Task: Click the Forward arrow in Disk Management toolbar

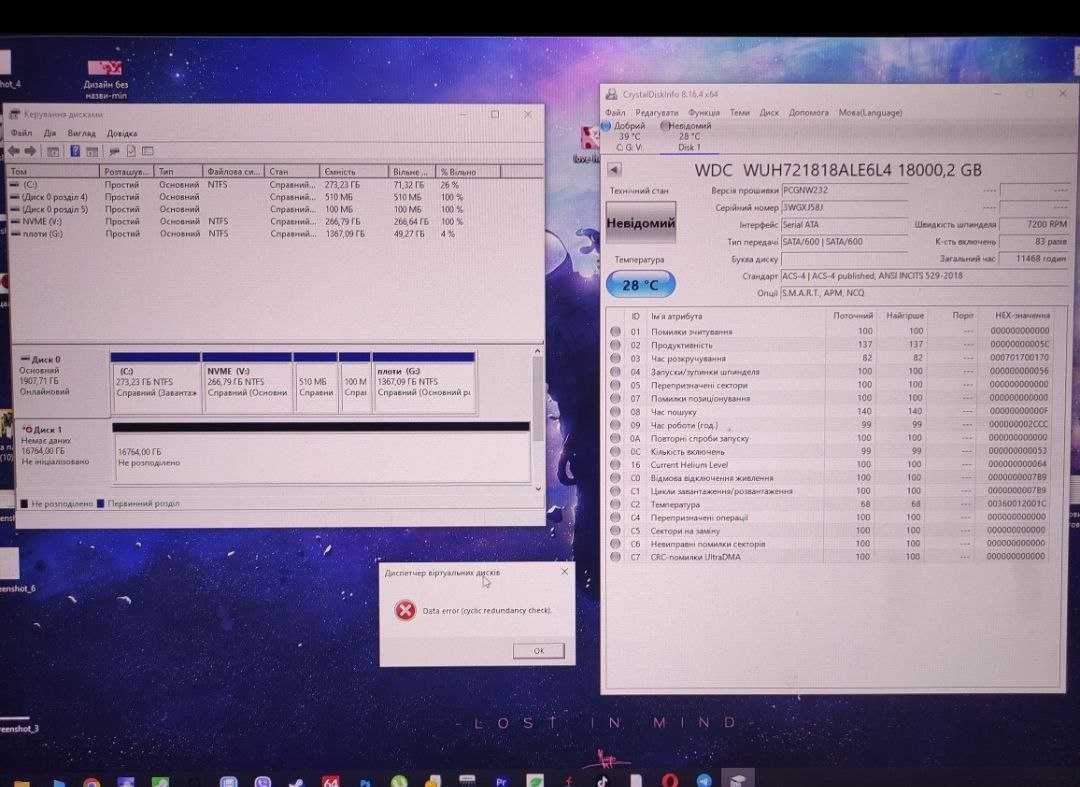Action: pos(30,151)
